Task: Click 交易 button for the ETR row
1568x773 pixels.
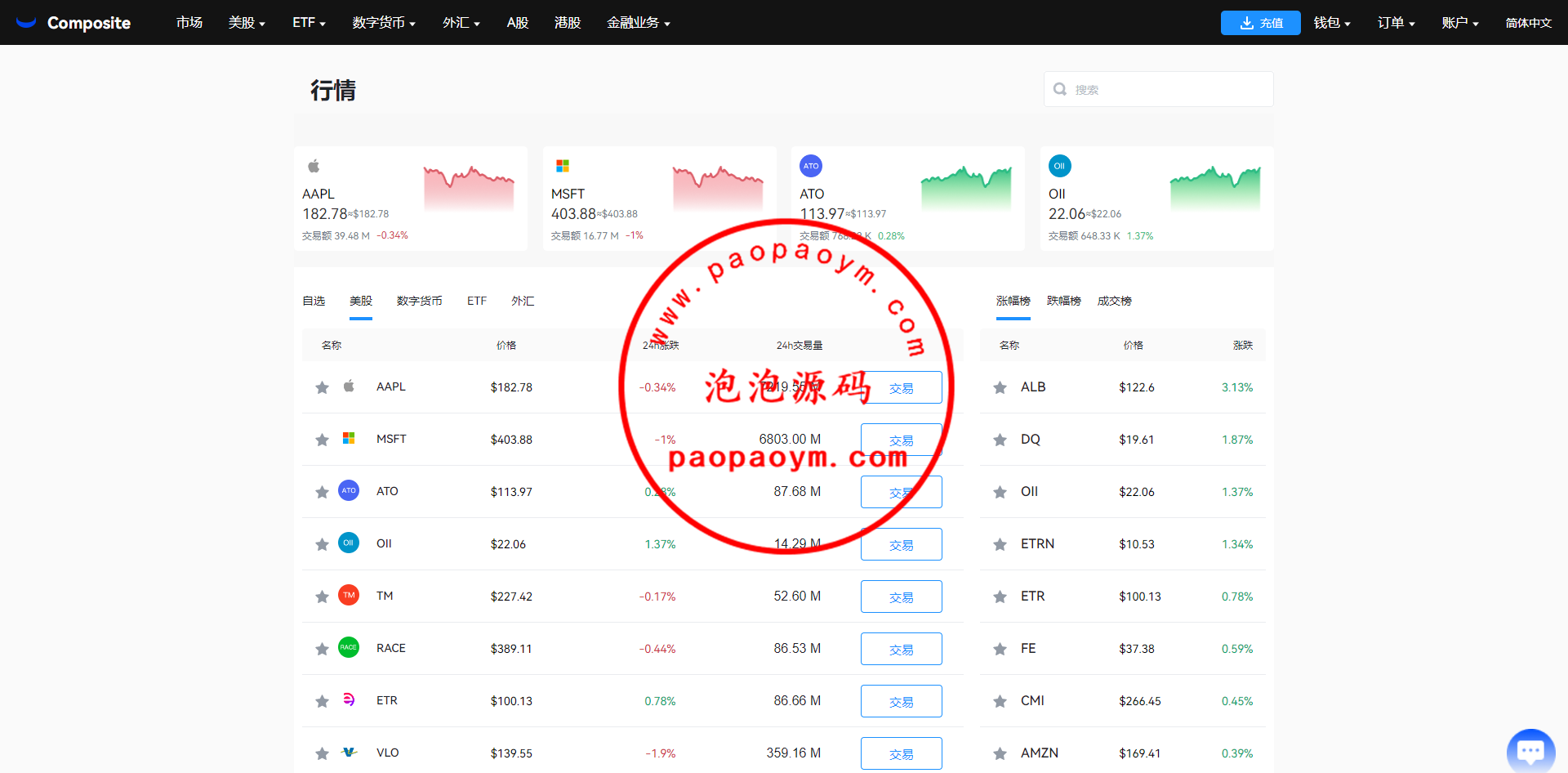Action: (x=902, y=701)
